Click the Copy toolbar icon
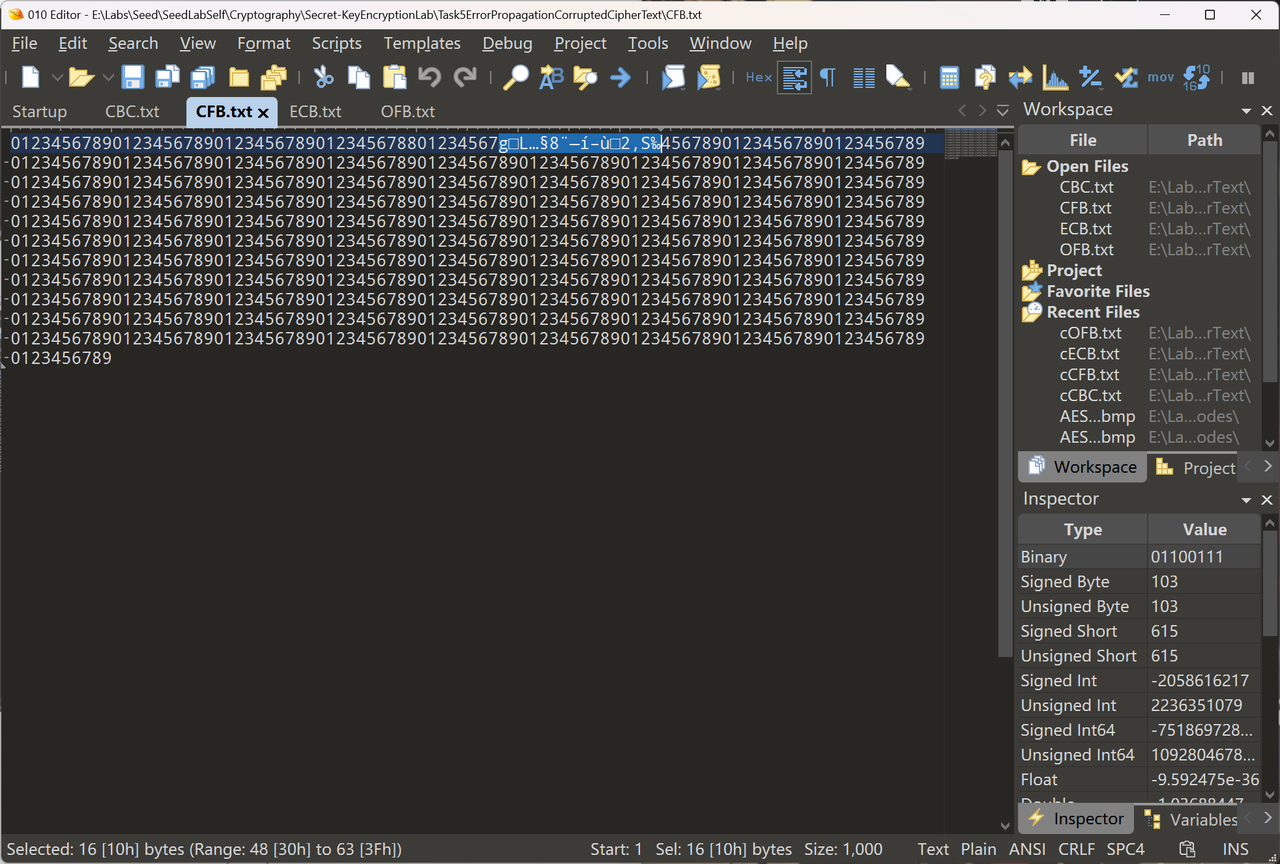 click(x=359, y=77)
